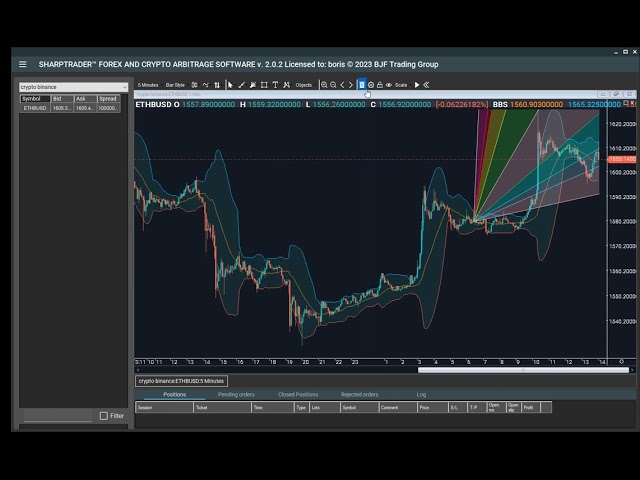The width and height of the screenshot is (640, 480).
Task: Open the hamburger main menu
Action: click(x=22, y=64)
